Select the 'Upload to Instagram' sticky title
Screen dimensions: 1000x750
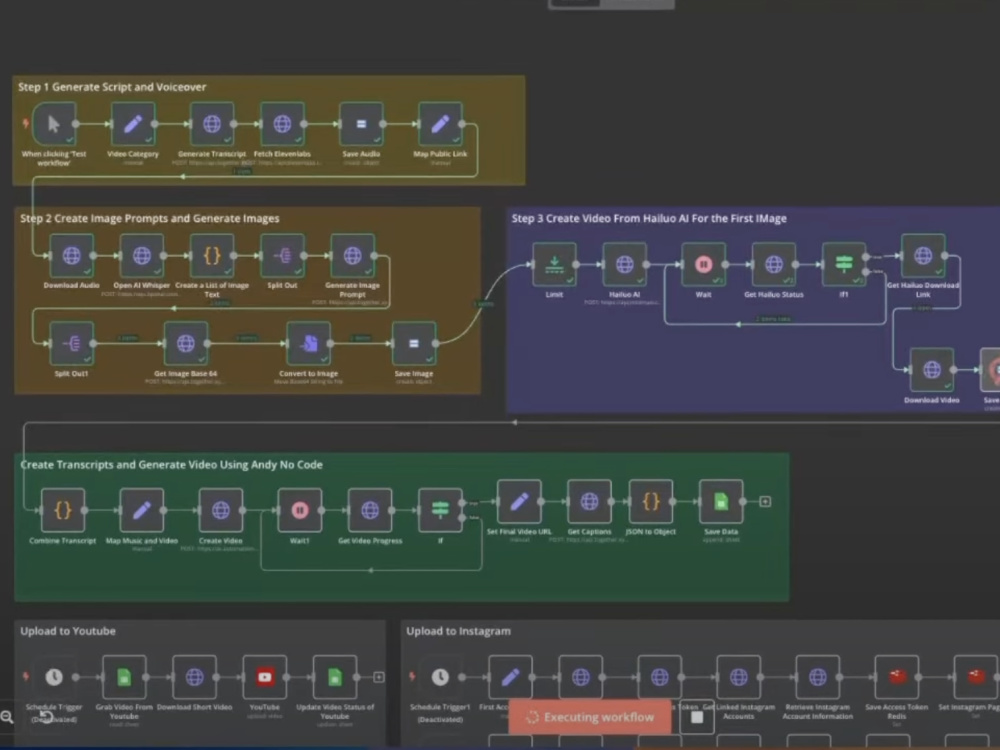(459, 631)
